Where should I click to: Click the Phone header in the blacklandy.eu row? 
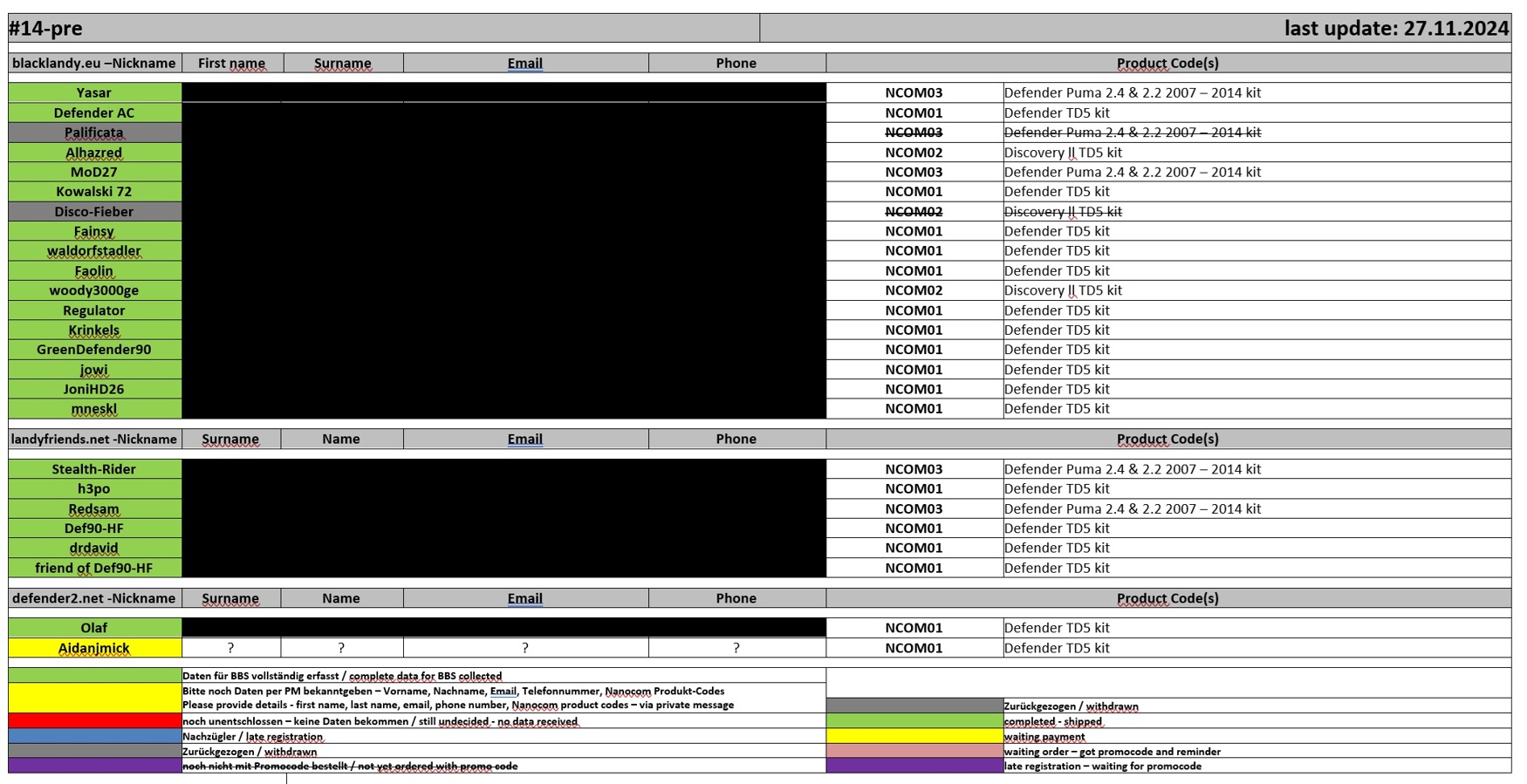(x=736, y=63)
